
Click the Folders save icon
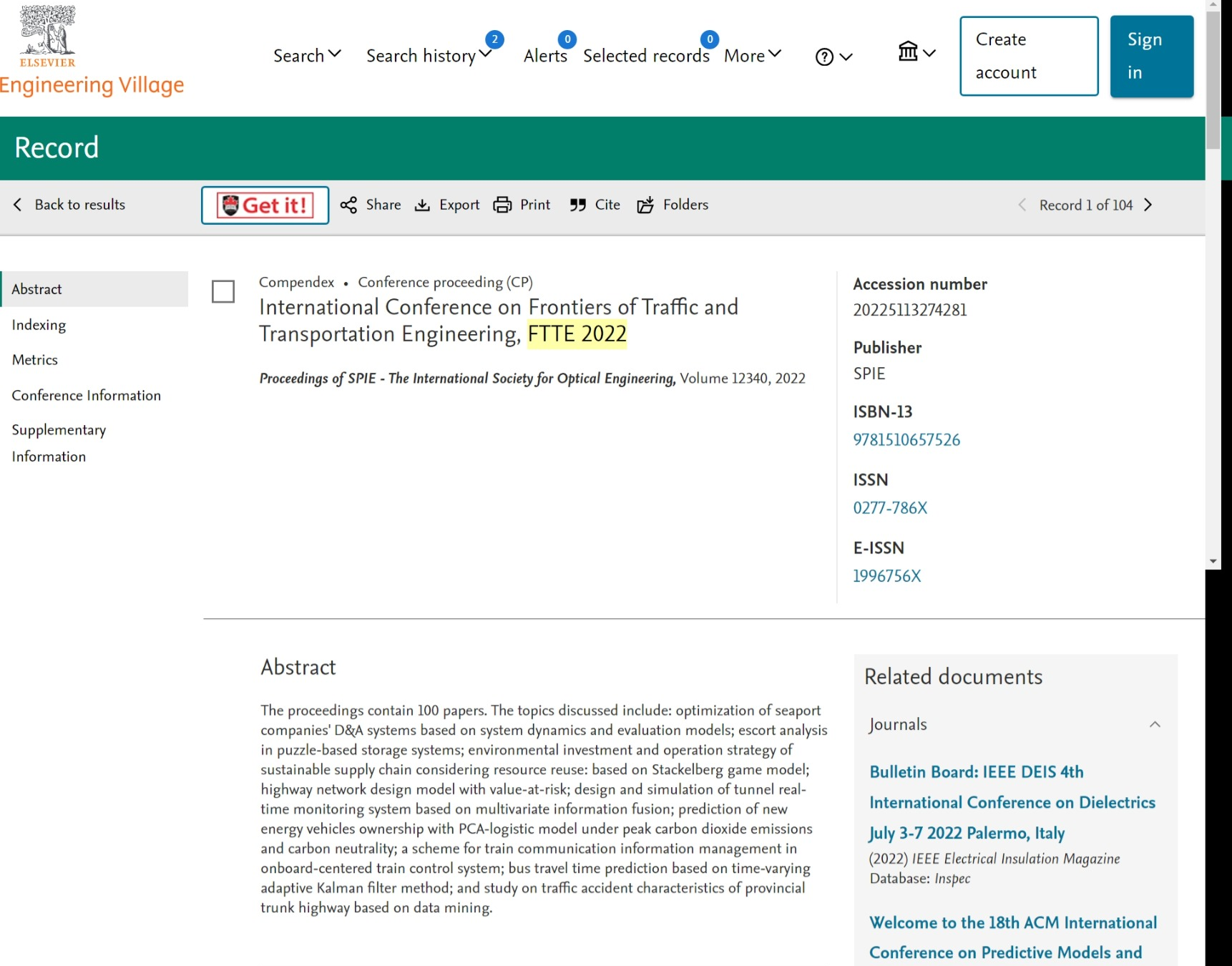[x=645, y=205]
